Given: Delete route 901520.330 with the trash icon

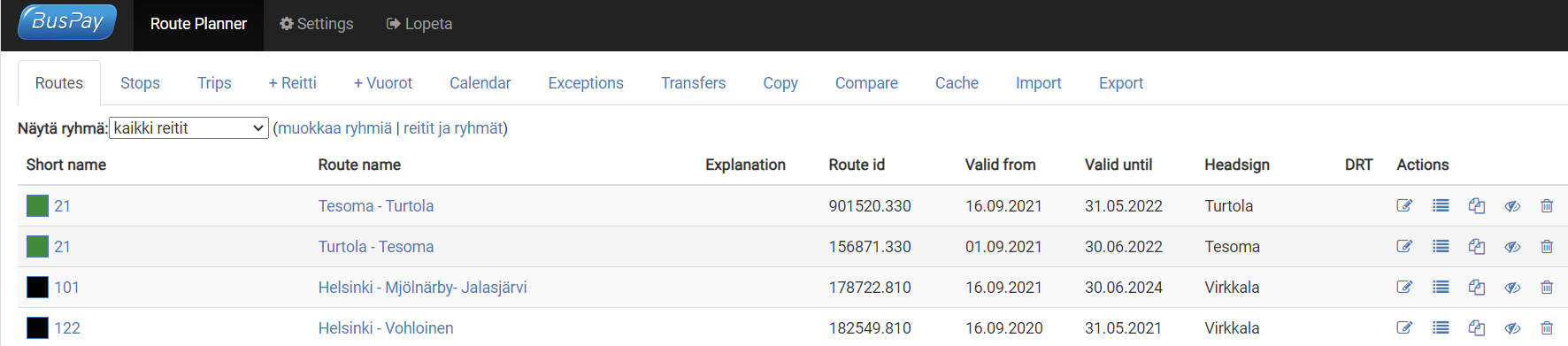Looking at the screenshot, I should 1547,206.
